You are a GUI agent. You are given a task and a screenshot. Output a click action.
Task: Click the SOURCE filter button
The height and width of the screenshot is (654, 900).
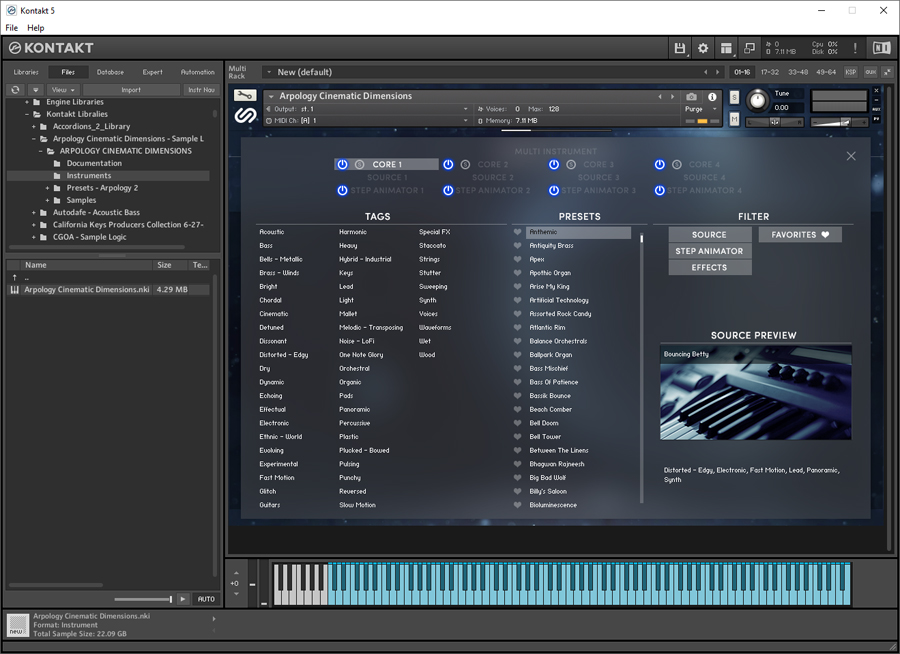709,235
